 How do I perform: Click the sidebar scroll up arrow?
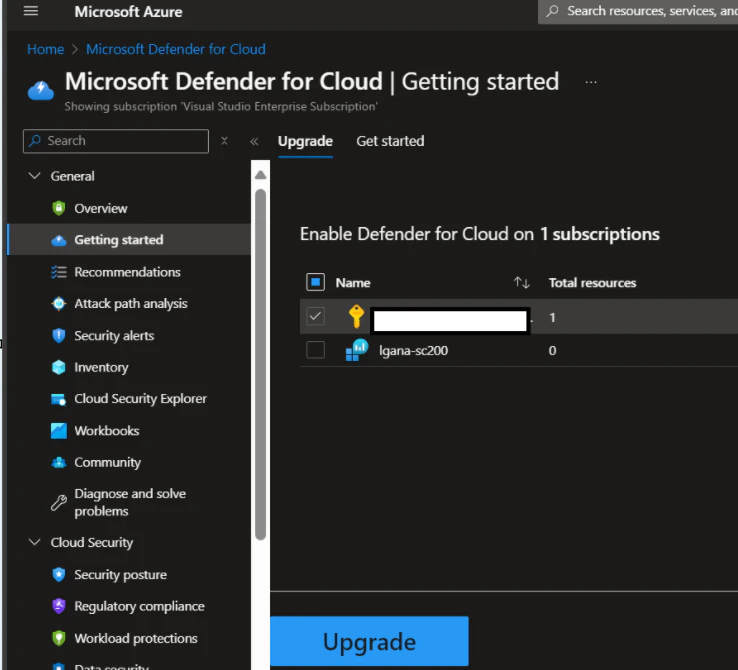(x=260, y=175)
